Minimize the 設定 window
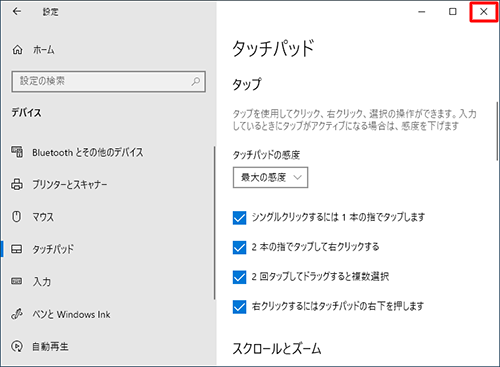Image resolution: width=500 pixels, height=367 pixels. pyautogui.click(x=422, y=12)
